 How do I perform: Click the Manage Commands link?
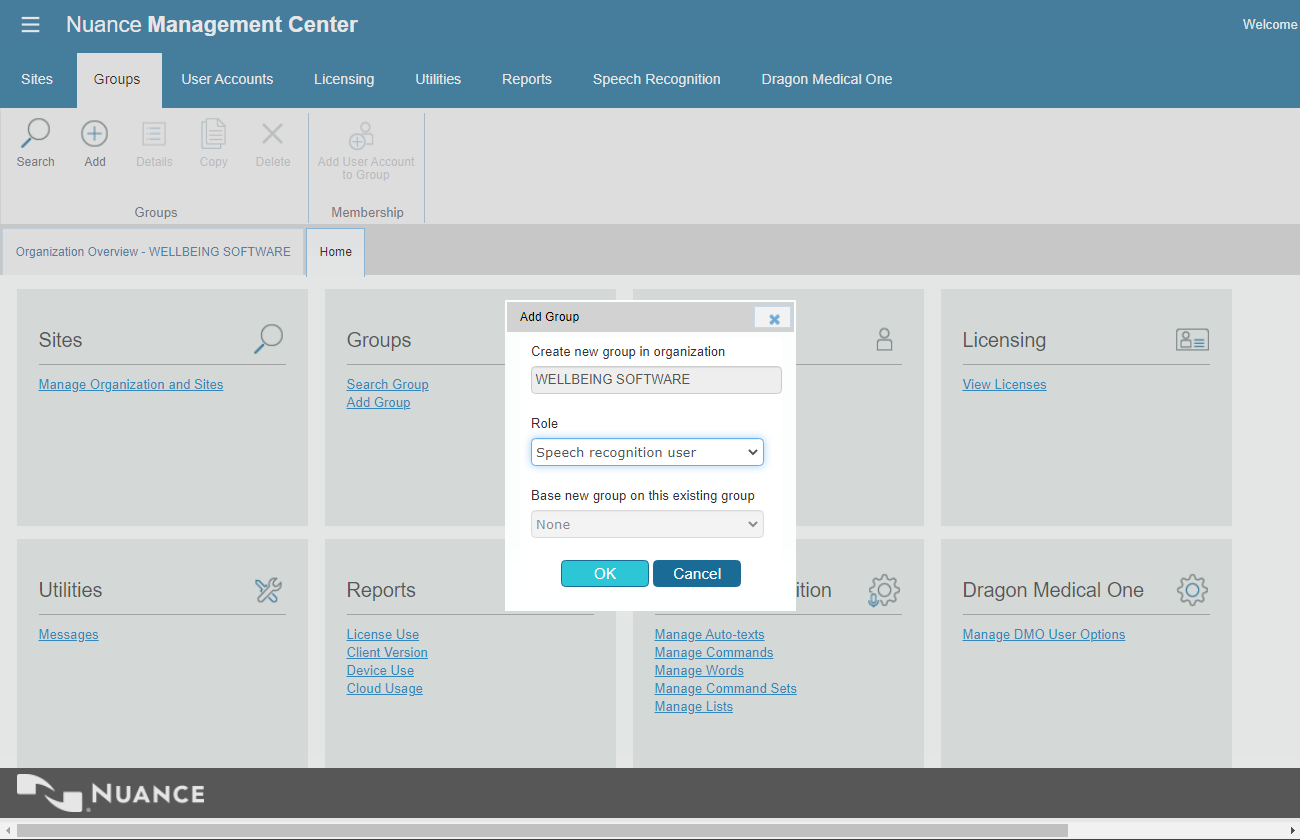click(x=714, y=652)
